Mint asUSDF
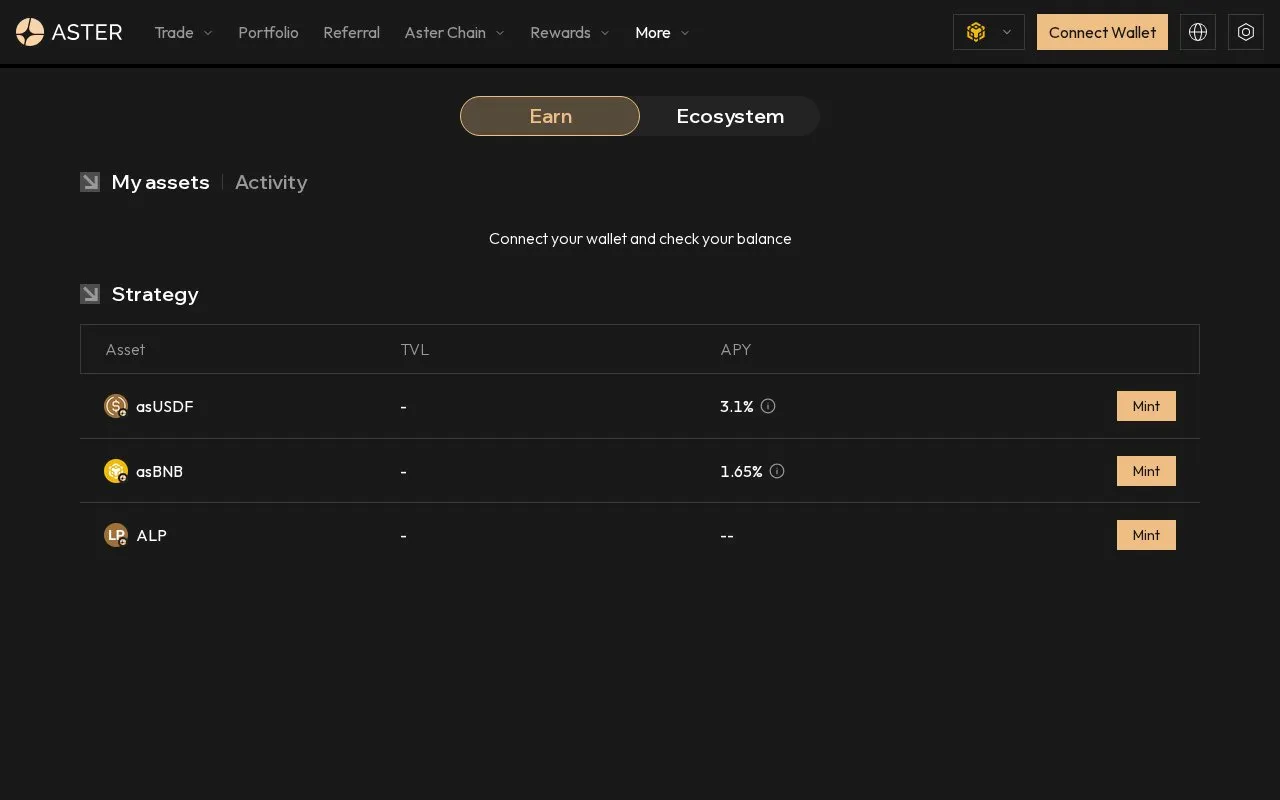 pos(1146,406)
